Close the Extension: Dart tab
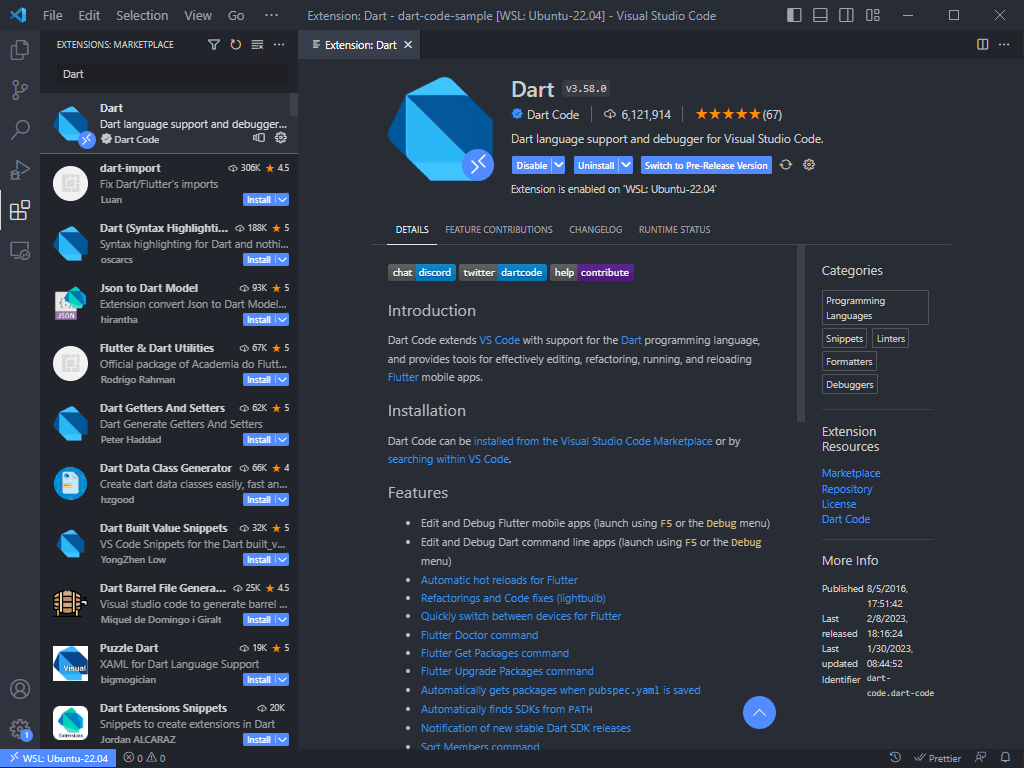Viewport: 1024px width, 768px height. (x=408, y=44)
